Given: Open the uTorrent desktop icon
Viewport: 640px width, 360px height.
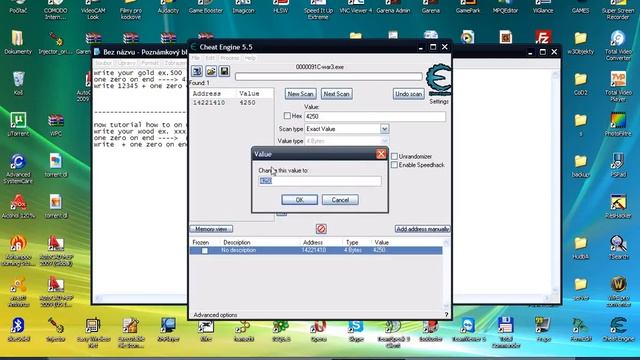Looking at the screenshot, I should pyautogui.click(x=18, y=124).
